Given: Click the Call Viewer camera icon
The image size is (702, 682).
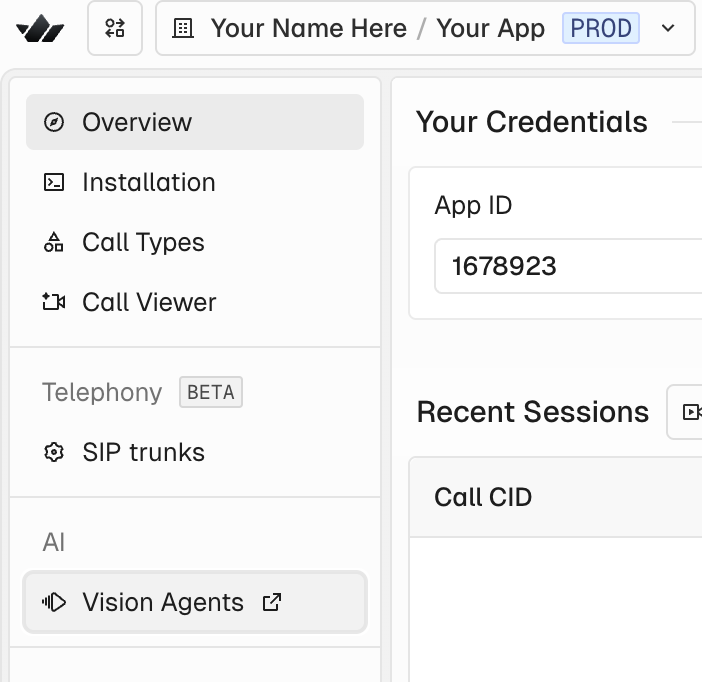Looking at the screenshot, I should [x=54, y=302].
